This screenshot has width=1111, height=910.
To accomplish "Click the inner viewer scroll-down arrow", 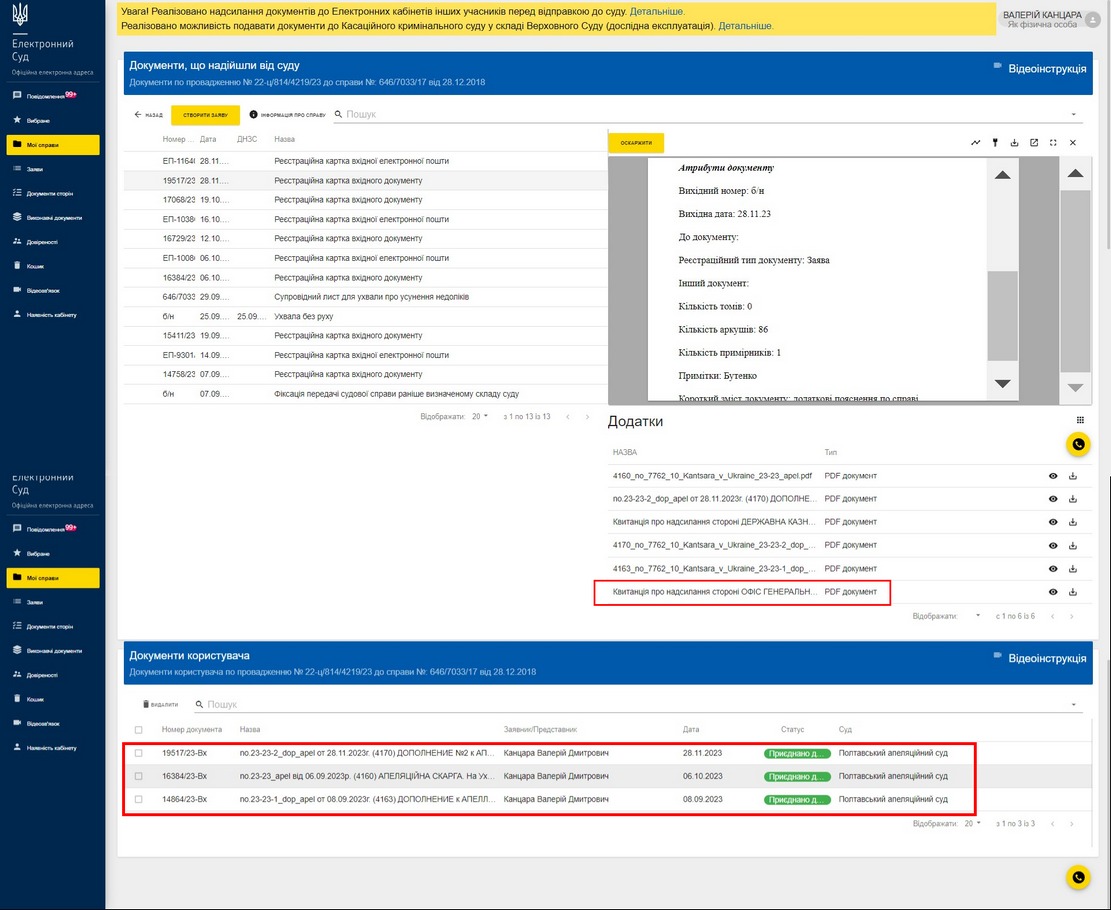I will point(1003,383).
